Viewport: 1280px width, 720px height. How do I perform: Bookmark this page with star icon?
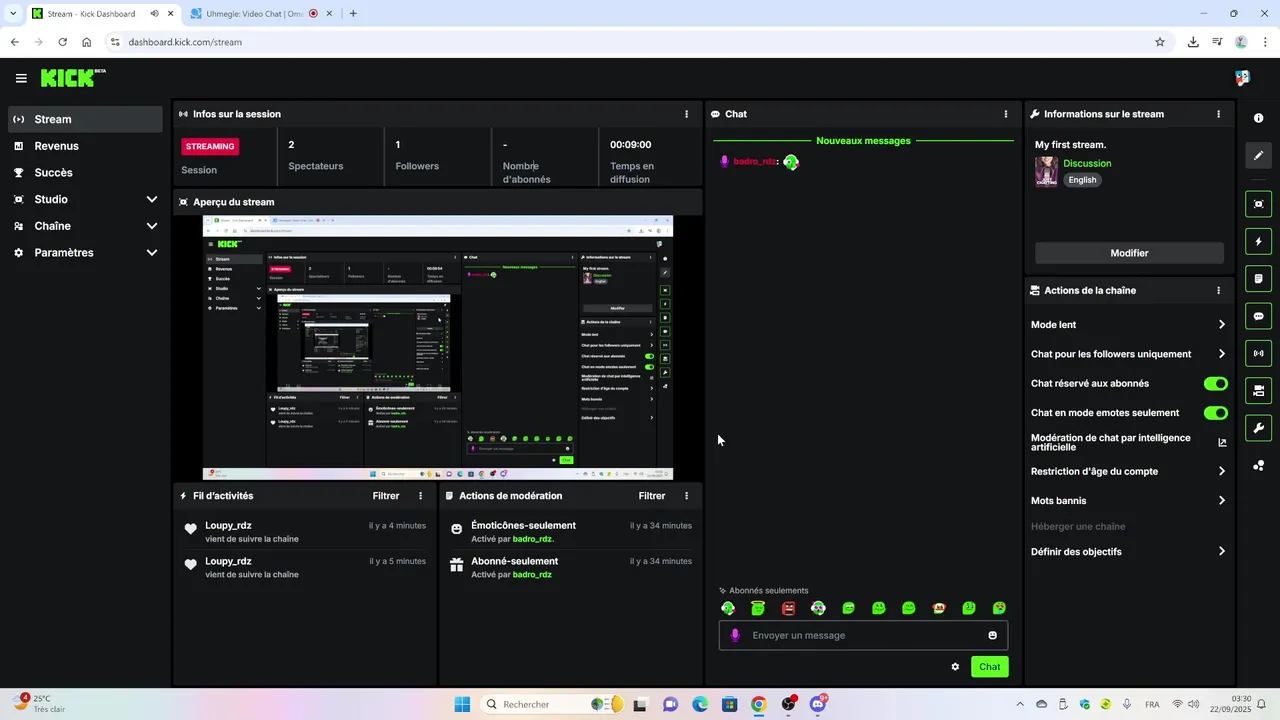click(1160, 42)
